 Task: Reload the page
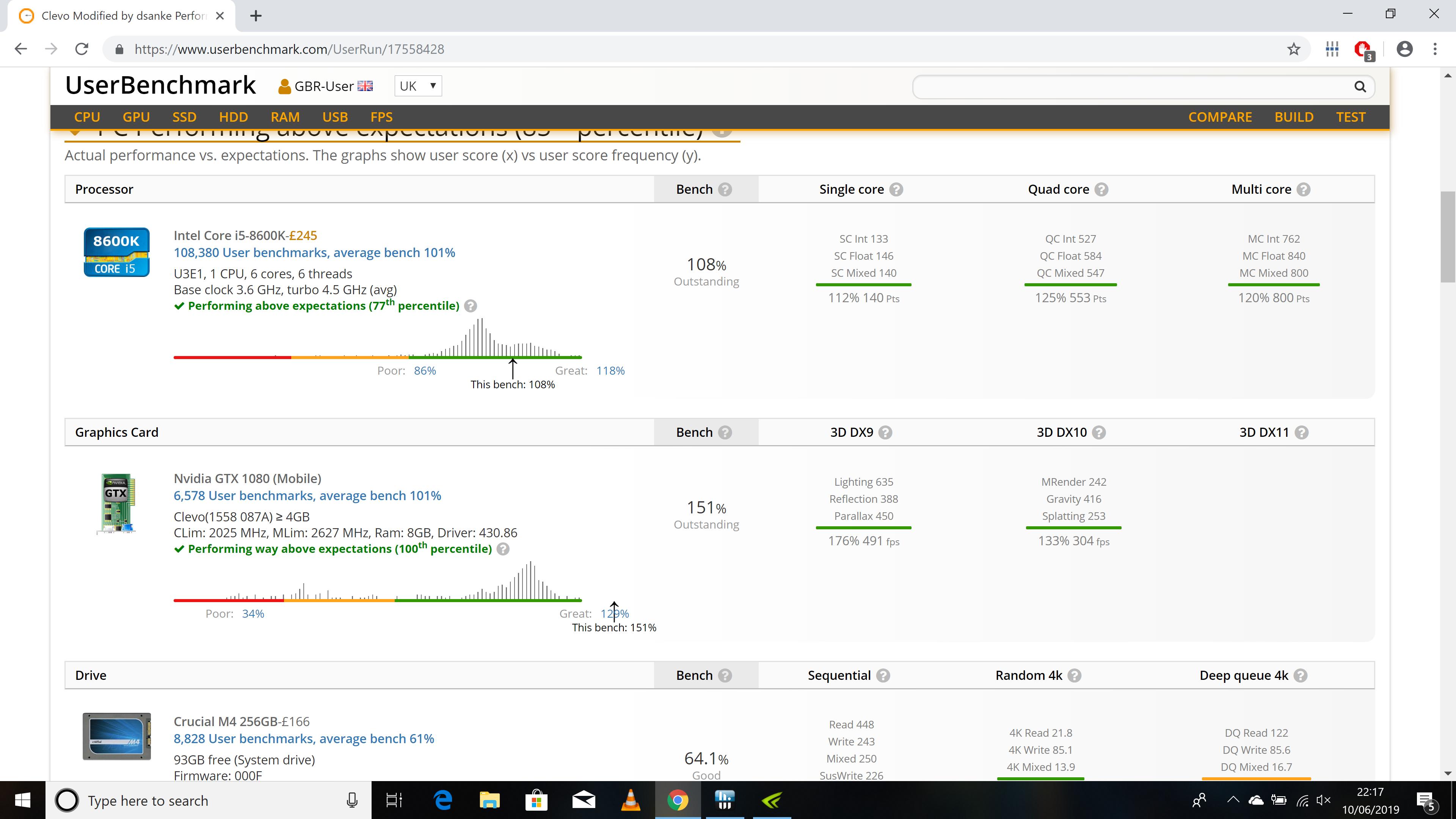pos(82,49)
